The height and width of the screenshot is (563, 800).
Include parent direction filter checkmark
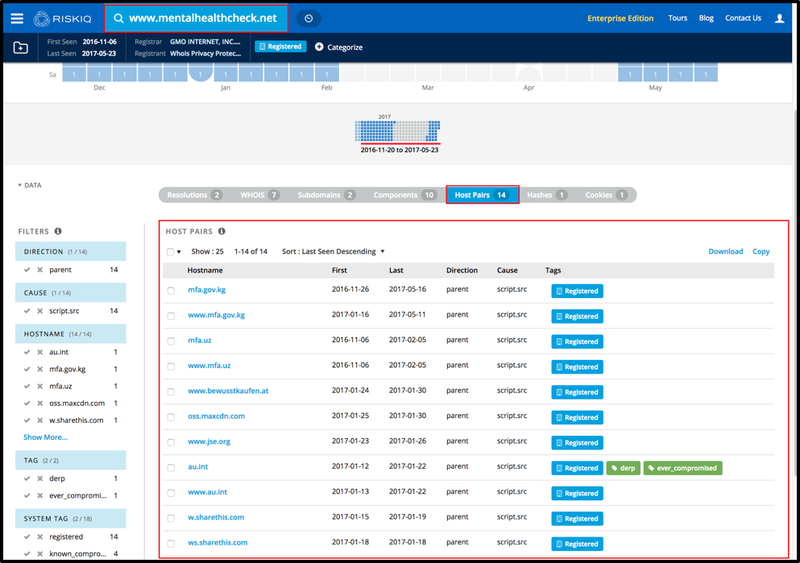[x=27, y=270]
